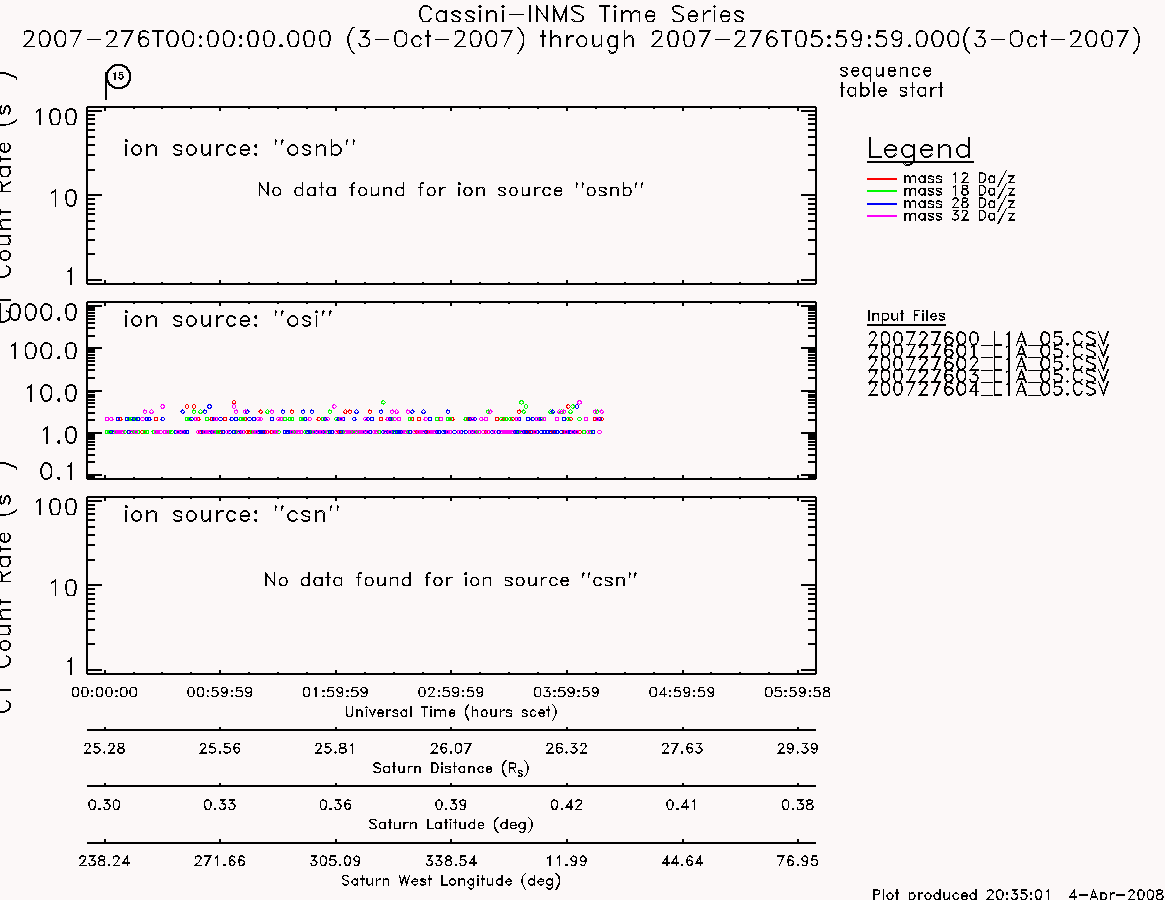Click the Input Files heading

tap(906, 316)
